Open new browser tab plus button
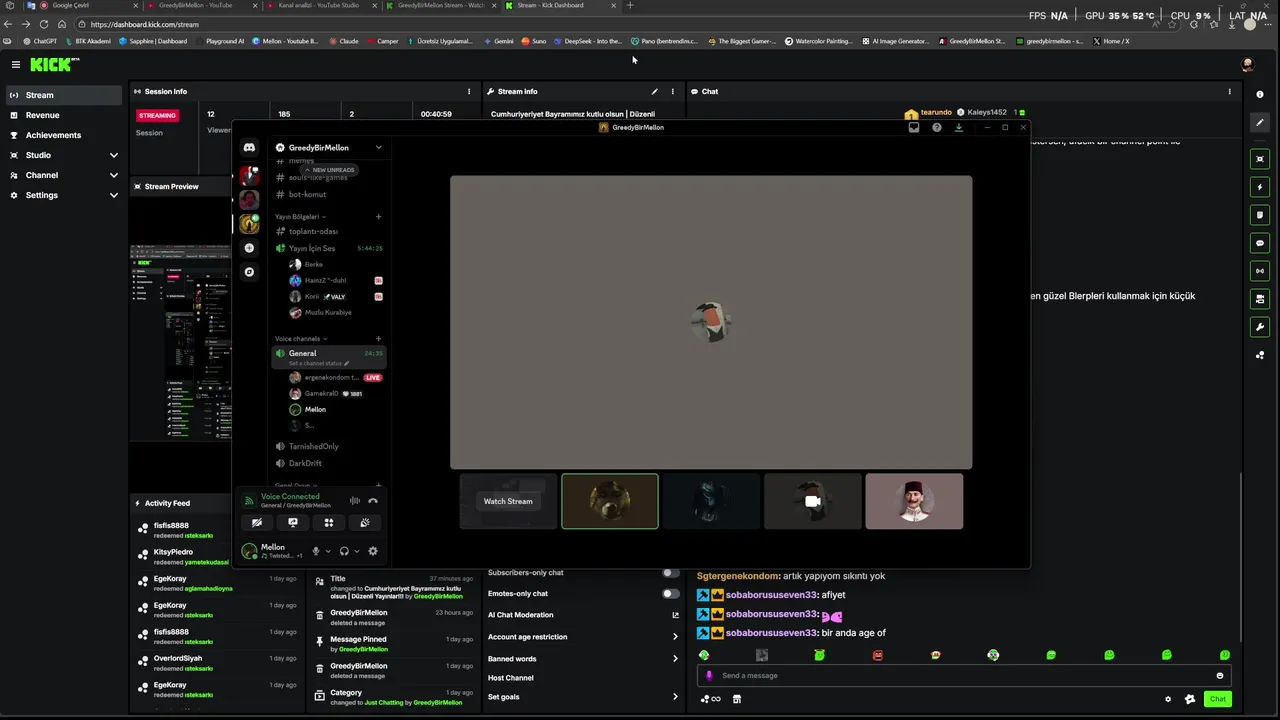 point(630,6)
